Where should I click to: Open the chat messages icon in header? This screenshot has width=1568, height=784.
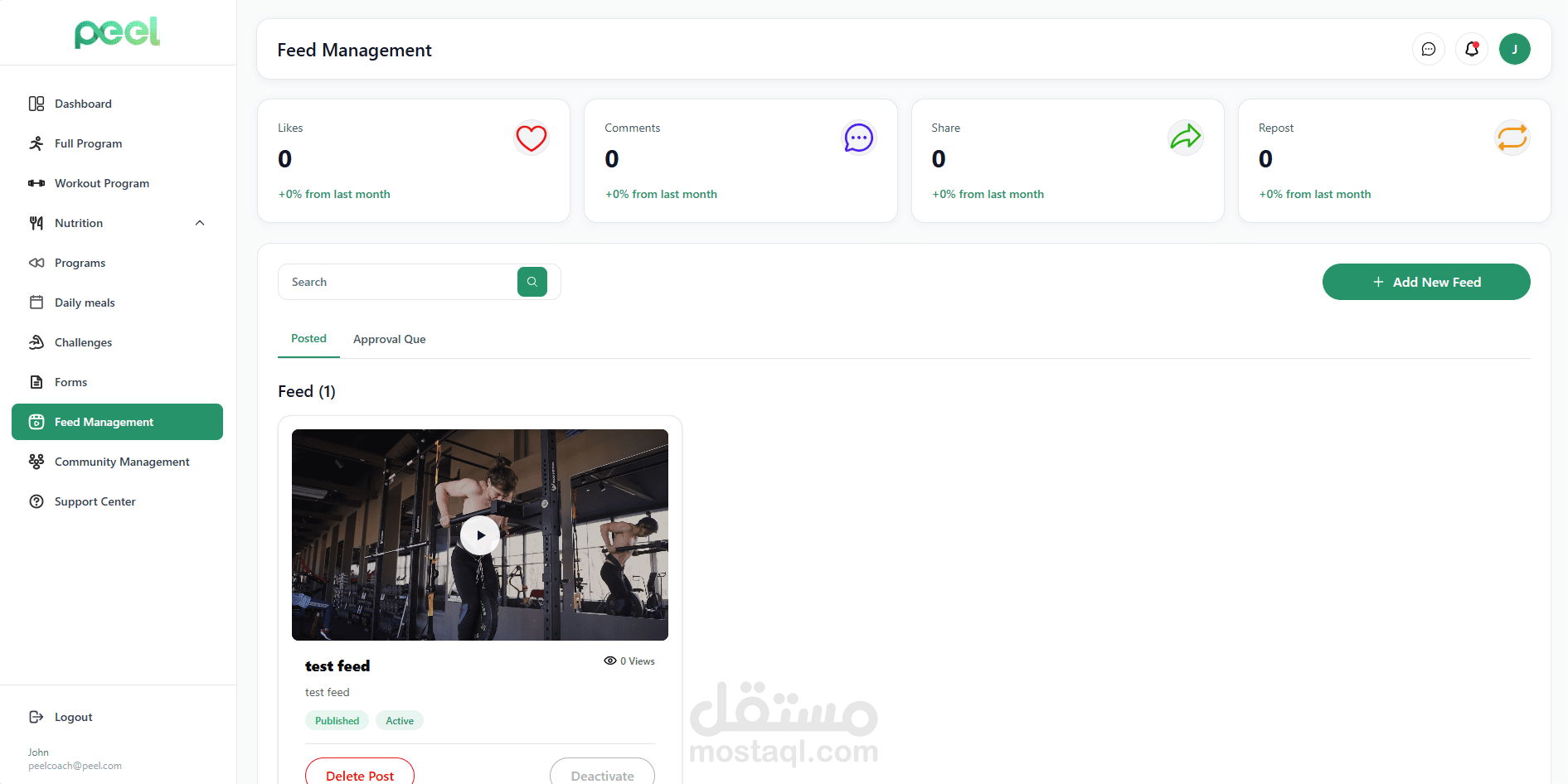[1429, 49]
